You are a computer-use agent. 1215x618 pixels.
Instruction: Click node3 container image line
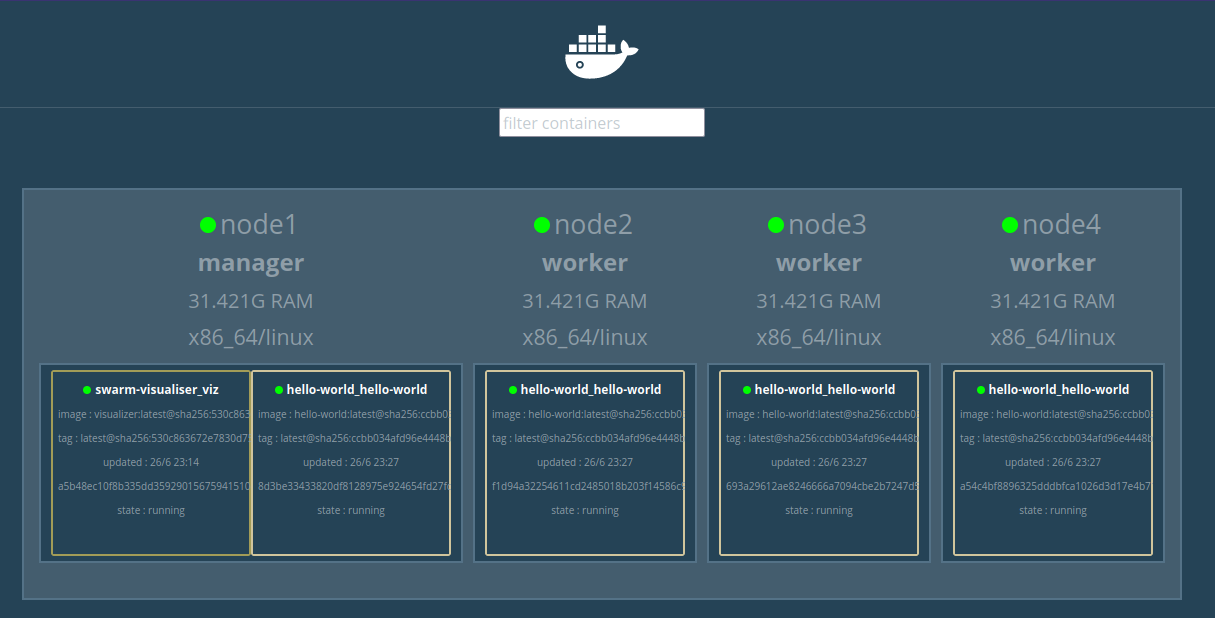(822, 414)
